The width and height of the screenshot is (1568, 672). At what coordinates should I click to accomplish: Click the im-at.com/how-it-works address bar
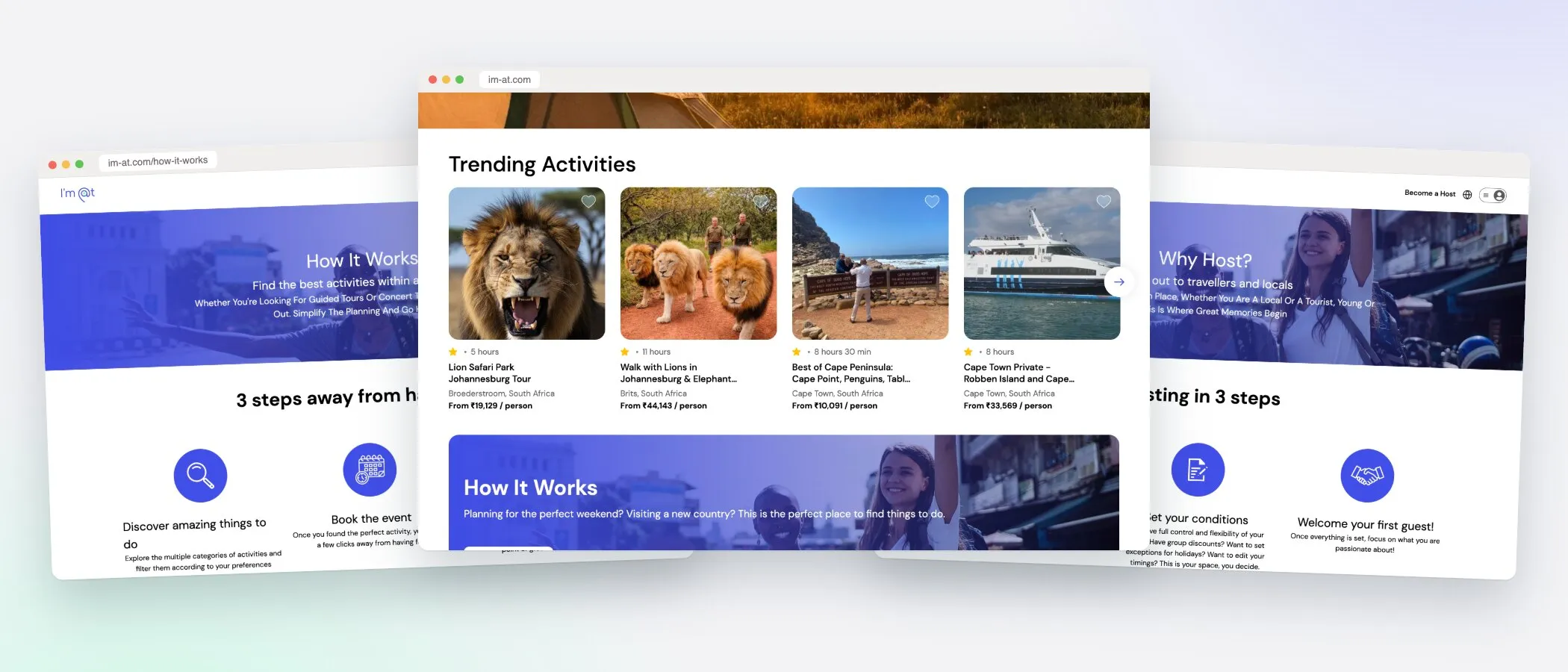coord(158,161)
